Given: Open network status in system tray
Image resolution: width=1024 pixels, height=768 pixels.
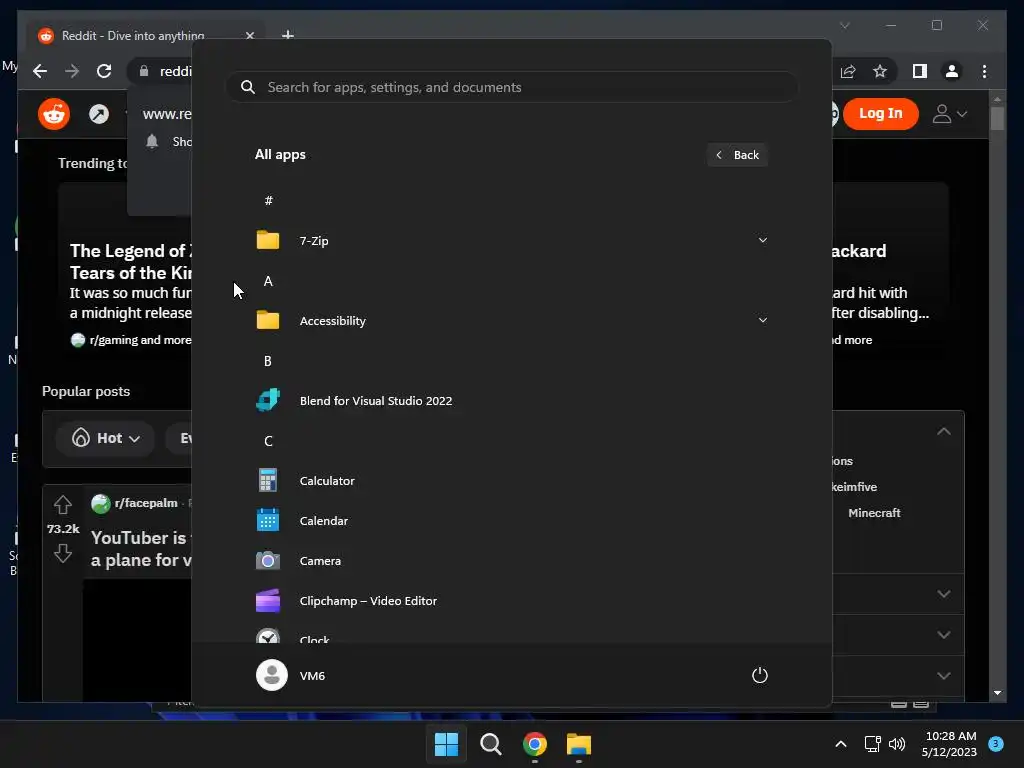Looking at the screenshot, I should point(872,744).
